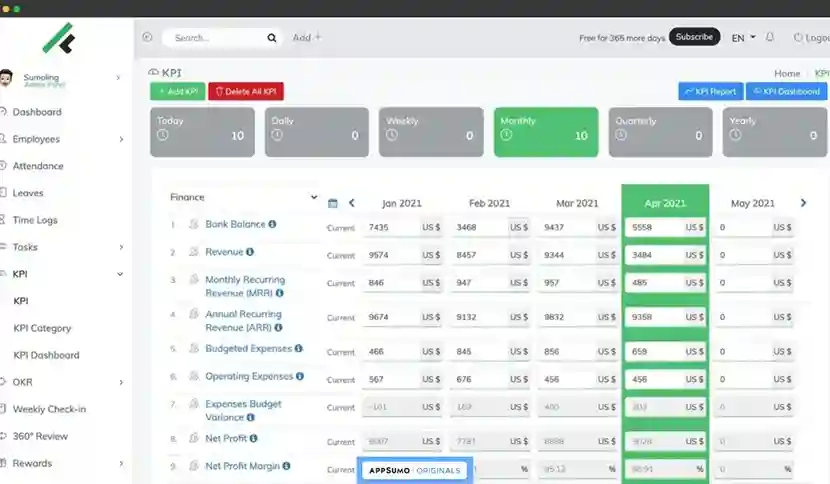Image resolution: width=830 pixels, height=484 pixels.
Task: Show info for Bank Balance KPI
Action: (x=272, y=224)
